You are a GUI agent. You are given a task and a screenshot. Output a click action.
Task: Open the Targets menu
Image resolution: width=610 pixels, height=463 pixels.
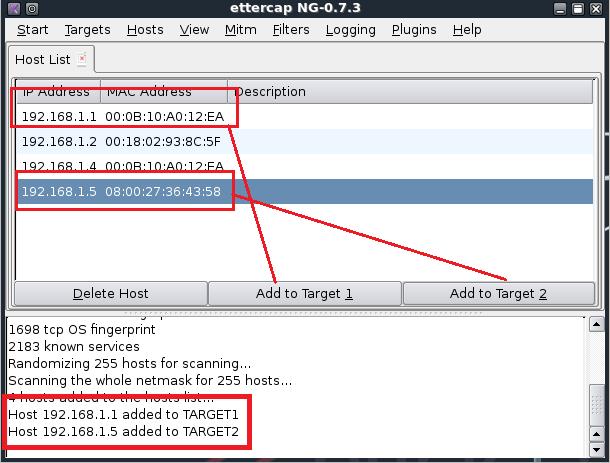point(88,30)
